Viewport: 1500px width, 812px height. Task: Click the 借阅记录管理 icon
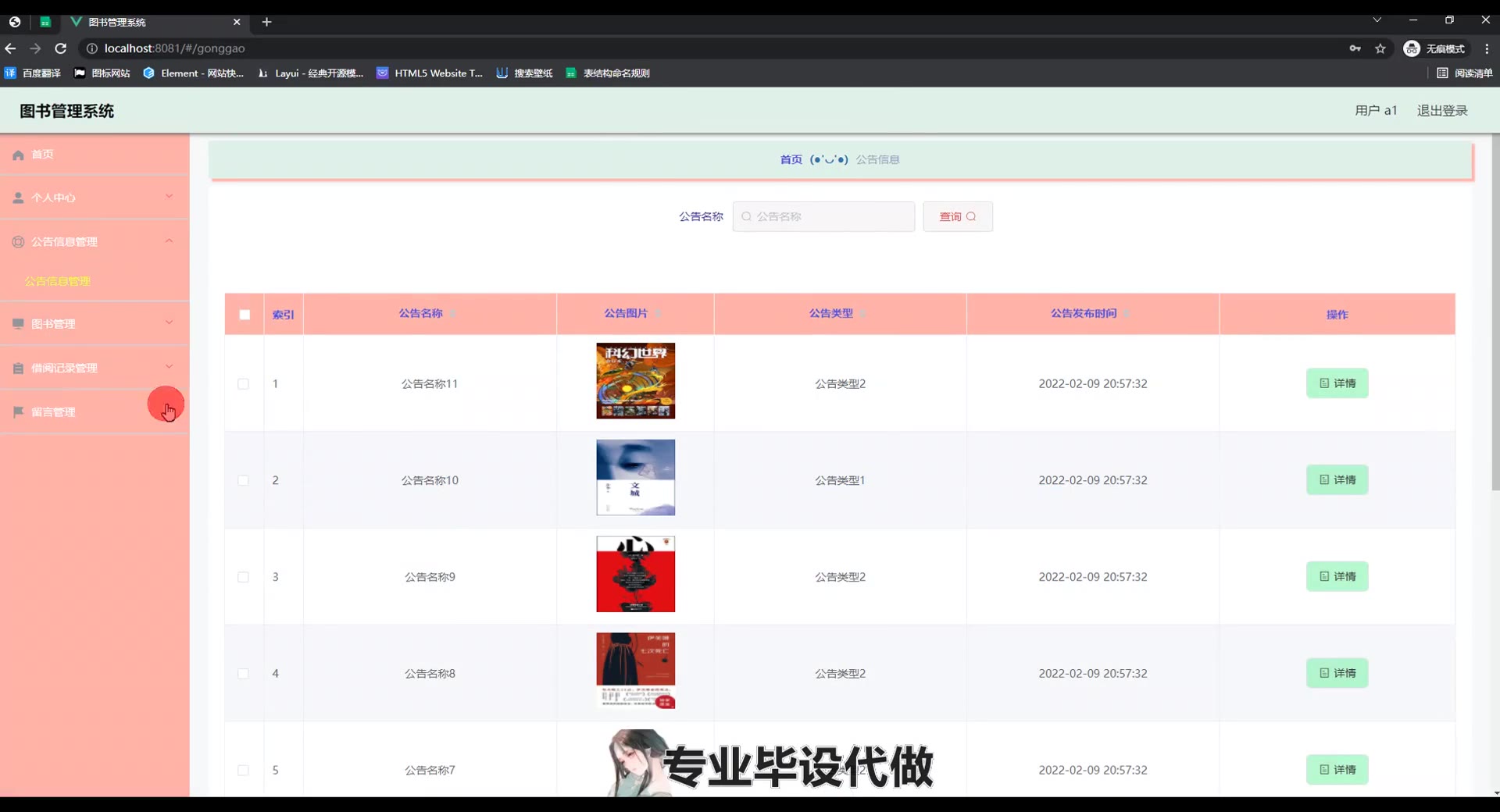pyautogui.click(x=18, y=369)
